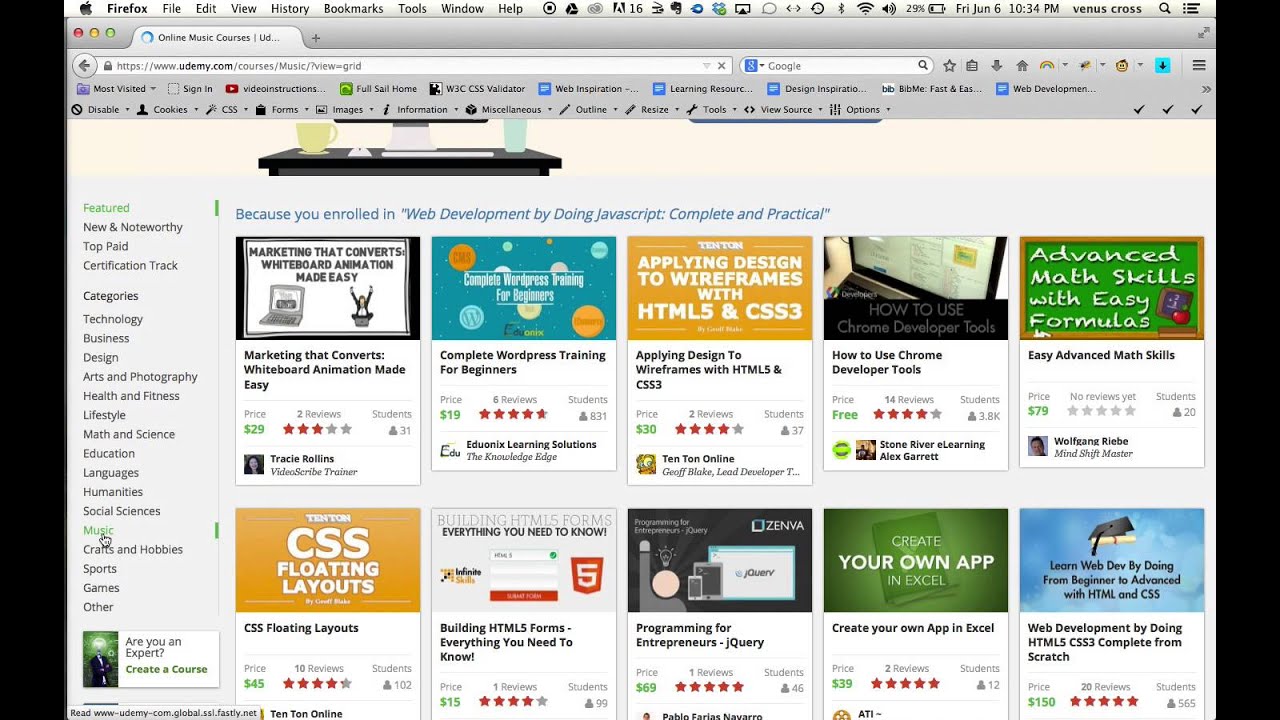Click the last checkmark on Web Developer toolbar
Image resolution: width=1280 pixels, height=720 pixels.
point(1196,109)
